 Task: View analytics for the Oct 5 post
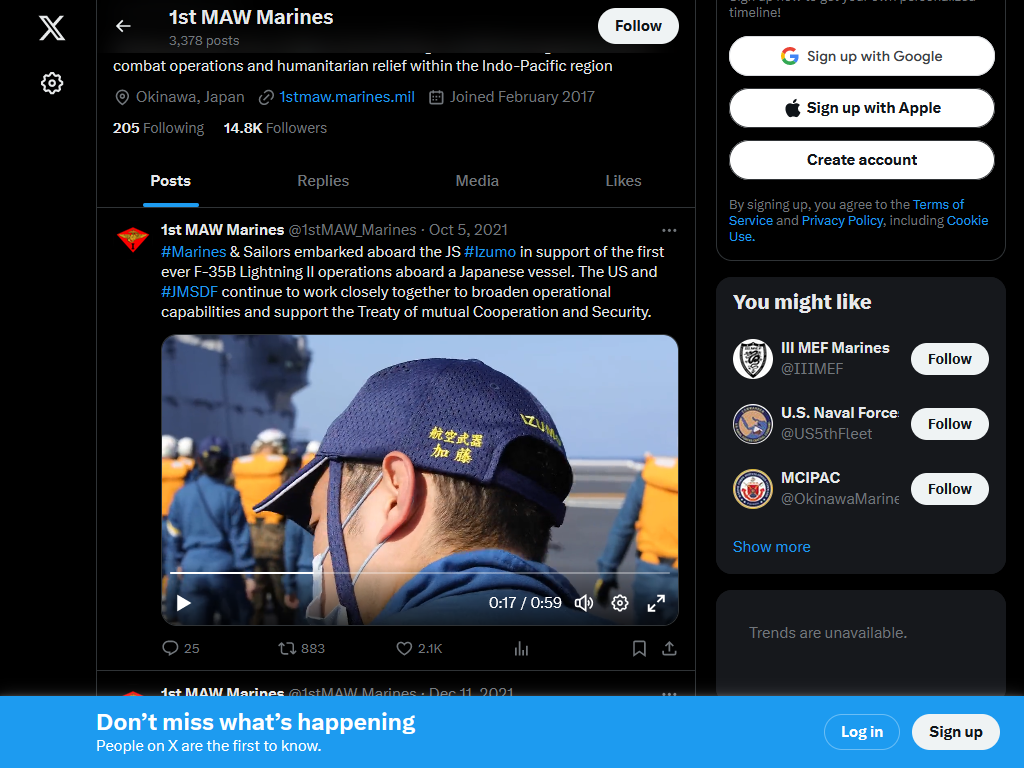click(521, 648)
